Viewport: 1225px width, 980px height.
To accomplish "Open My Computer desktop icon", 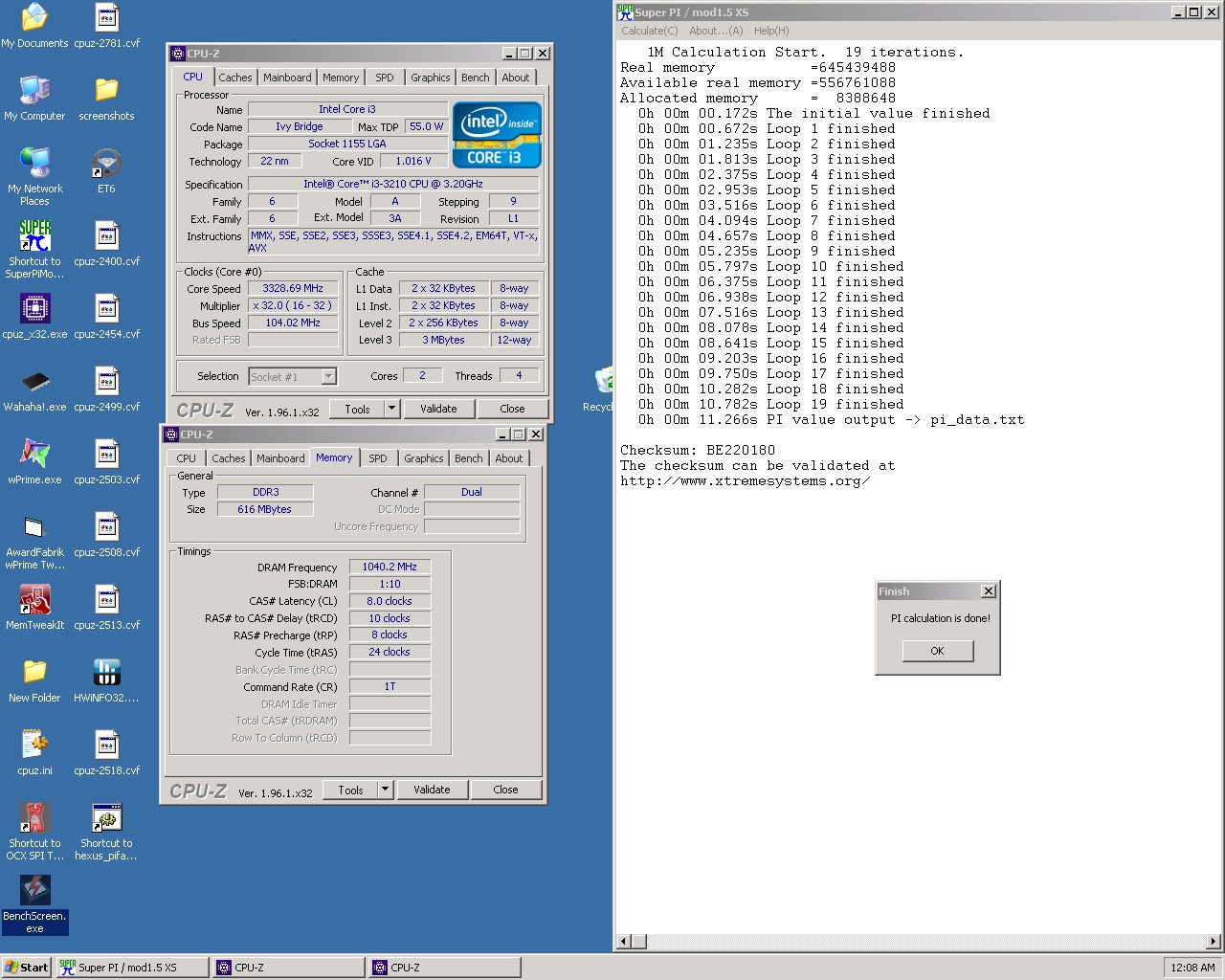I will click(34, 99).
